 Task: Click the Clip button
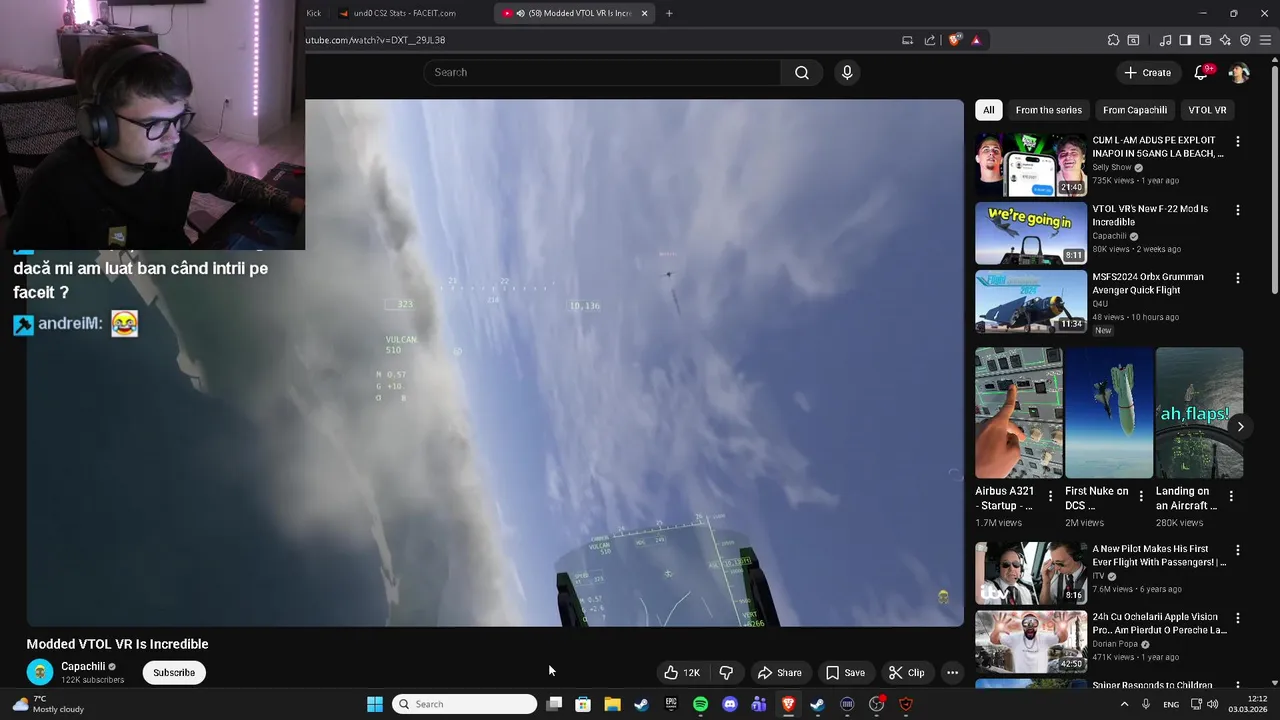click(907, 673)
